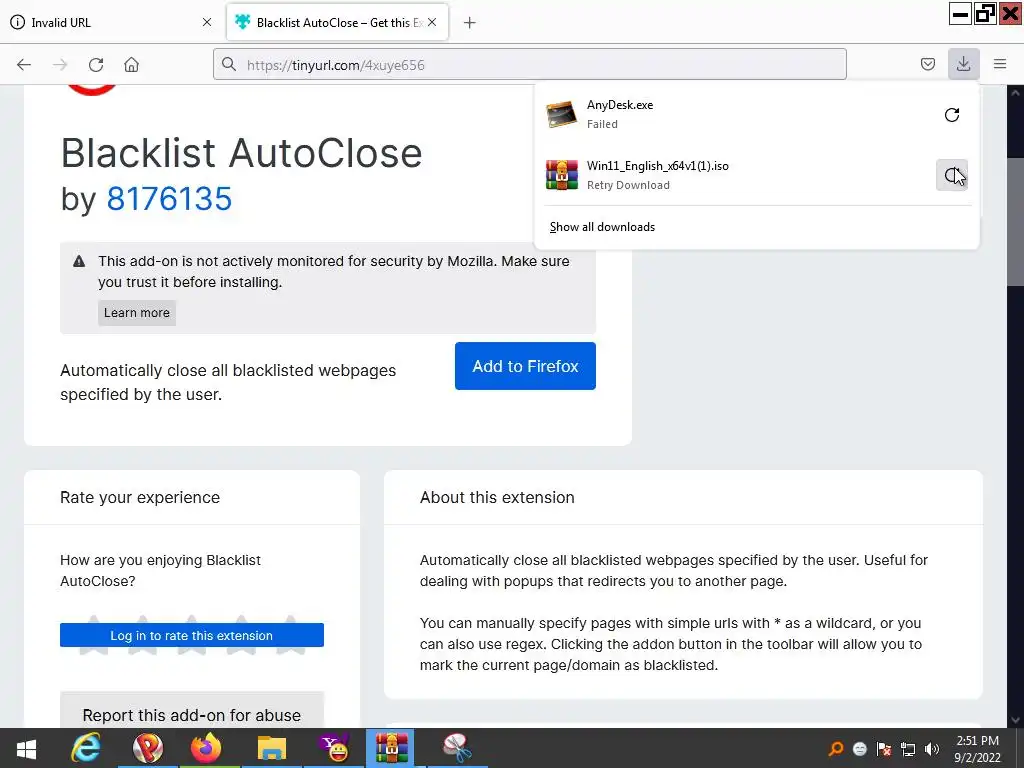
Task: Open Action Center flag tray icon
Action: pos(884,749)
